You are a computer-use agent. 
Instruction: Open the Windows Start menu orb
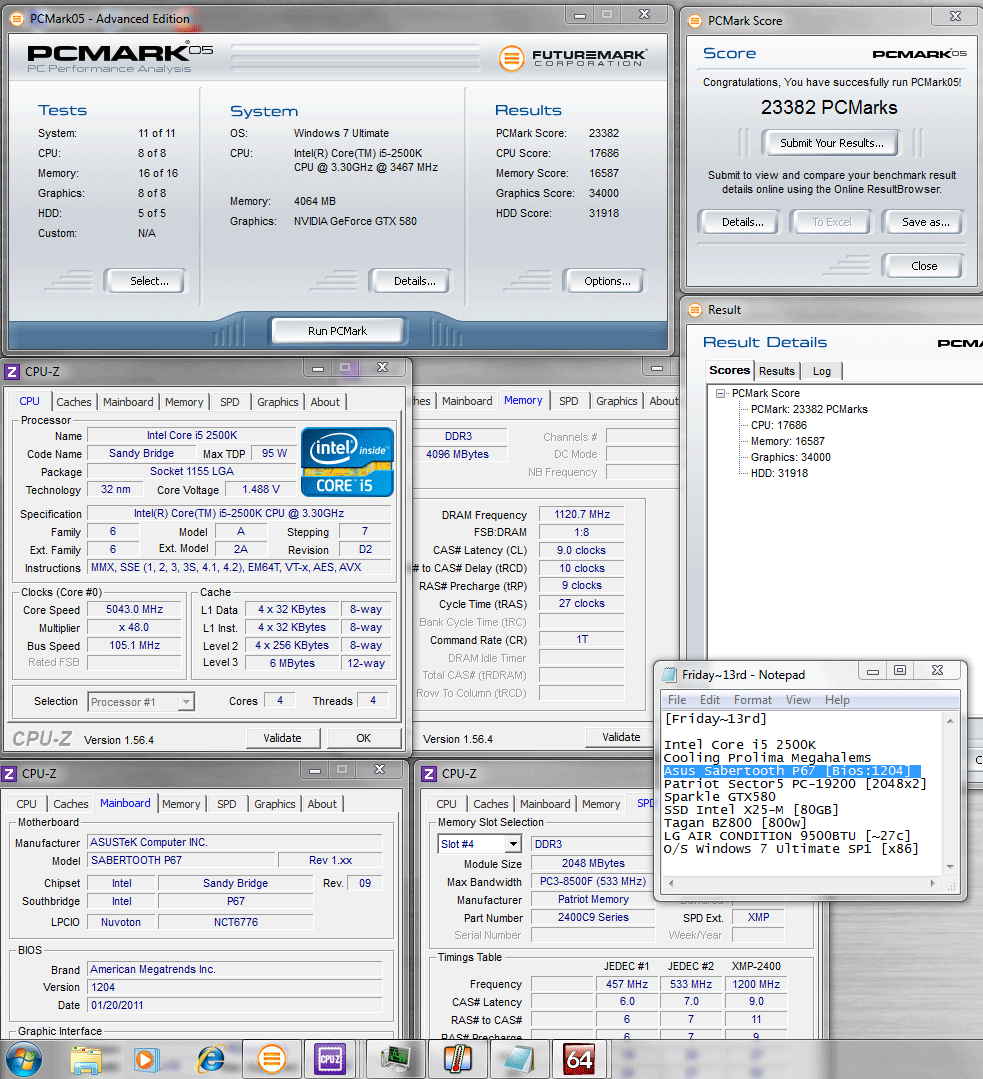pos(23,1059)
